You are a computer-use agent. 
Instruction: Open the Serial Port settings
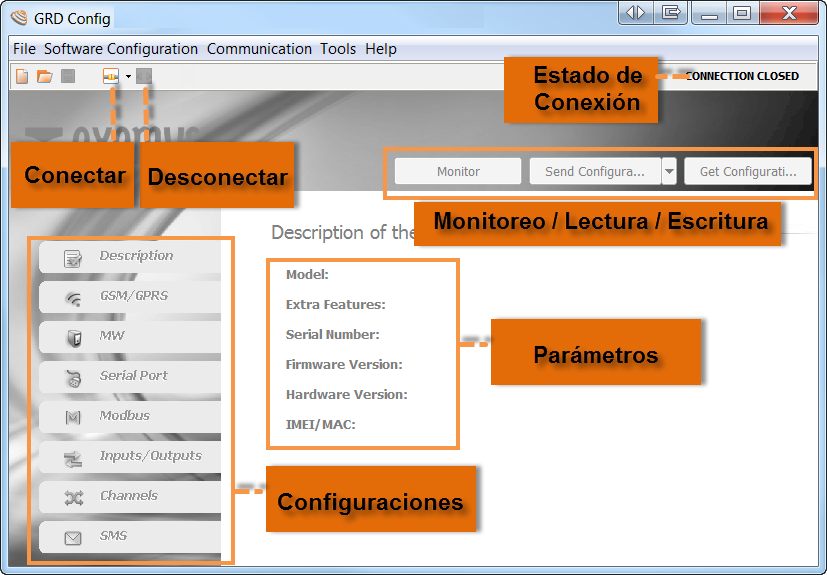pos(130,376)
